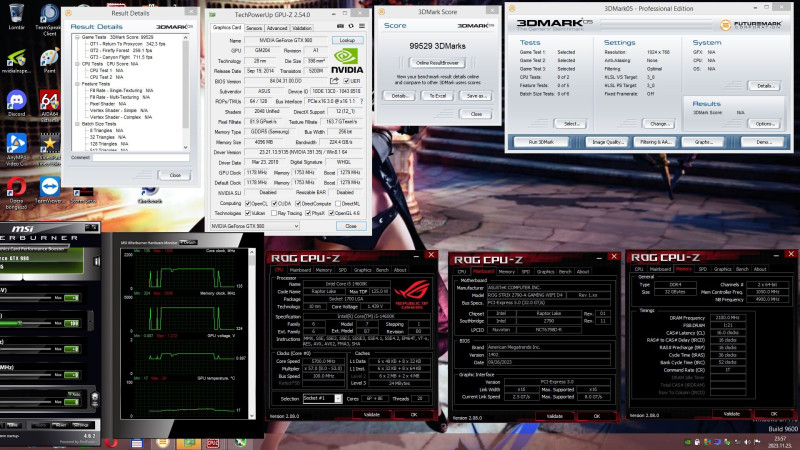Viewport: 800px width, 450px height.
Task: Click the Result Details scrollbar down arrow
Action: tap(186, 147)
